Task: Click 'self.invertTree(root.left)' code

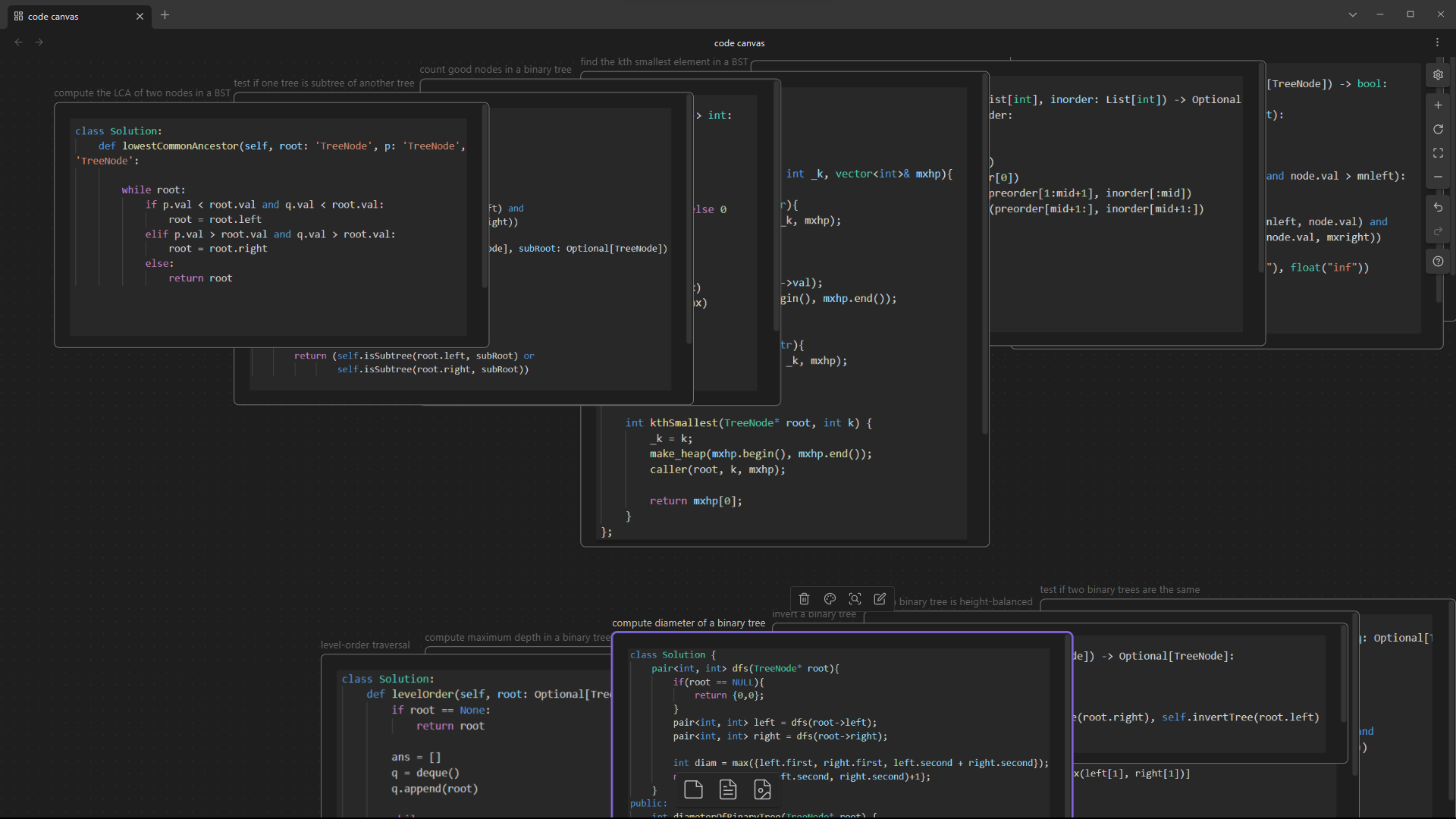Action: coord(1241,717)
